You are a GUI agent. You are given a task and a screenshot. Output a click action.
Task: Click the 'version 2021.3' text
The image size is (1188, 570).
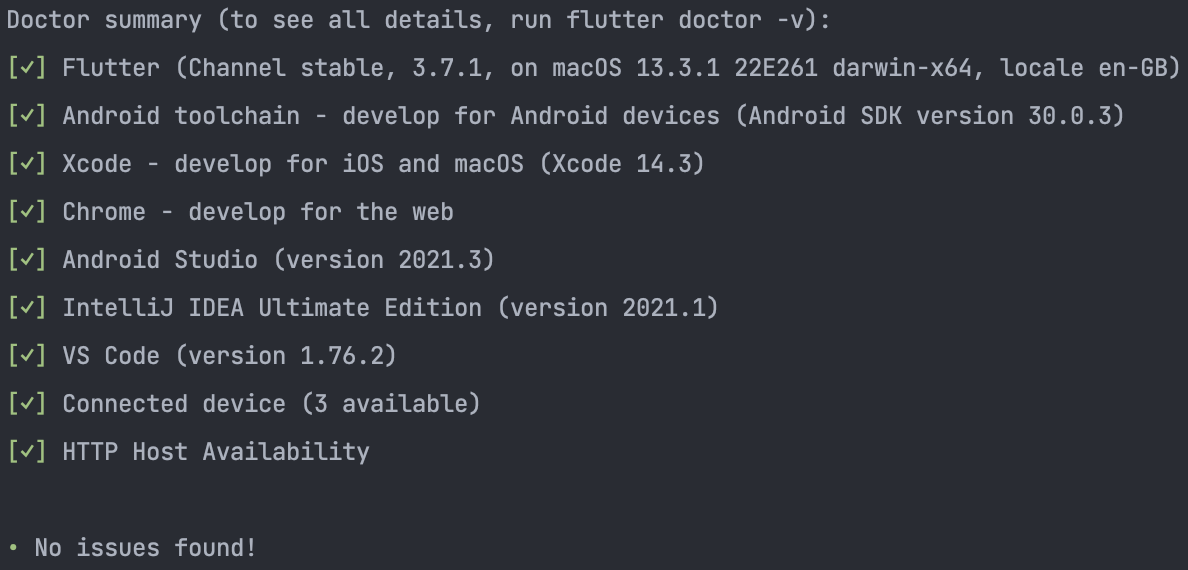click(x=384, y=260)
